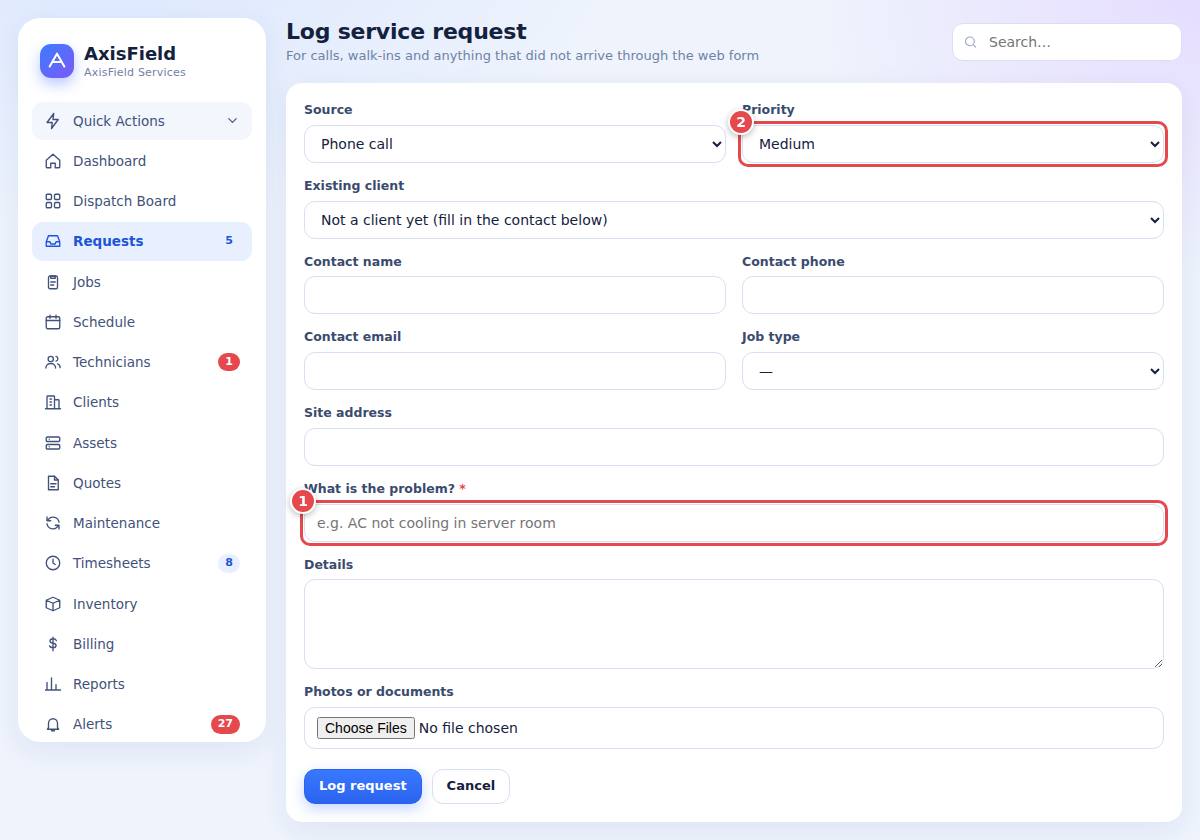Open the Alerts page
Screen dimensions: 1200x840
click(142, 724)
